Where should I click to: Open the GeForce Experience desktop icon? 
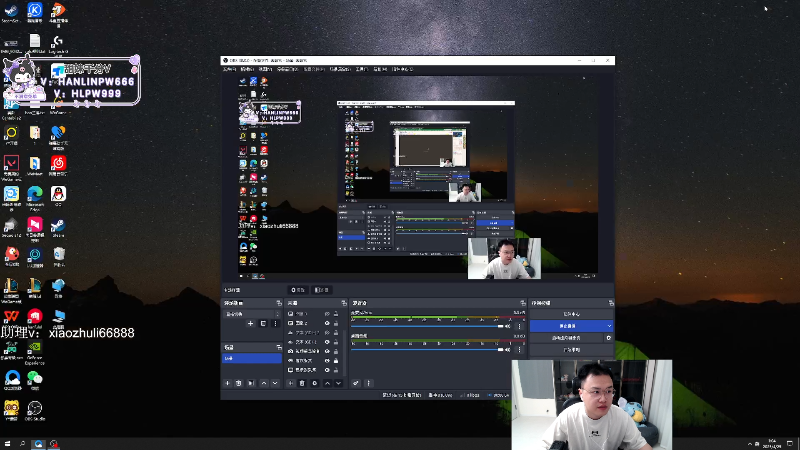(x=35, y=352)
